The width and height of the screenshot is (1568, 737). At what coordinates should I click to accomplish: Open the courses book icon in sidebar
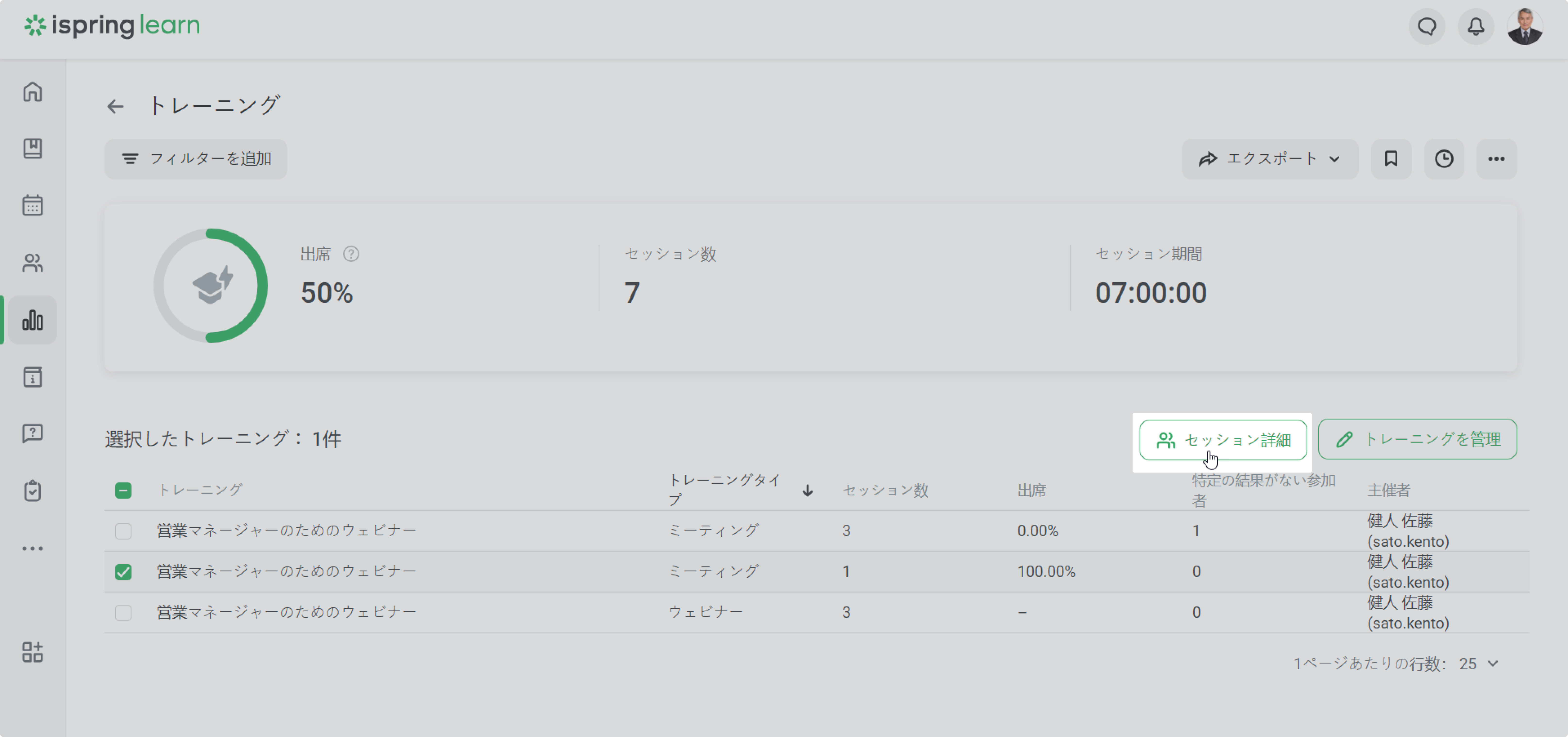(32, 148)
